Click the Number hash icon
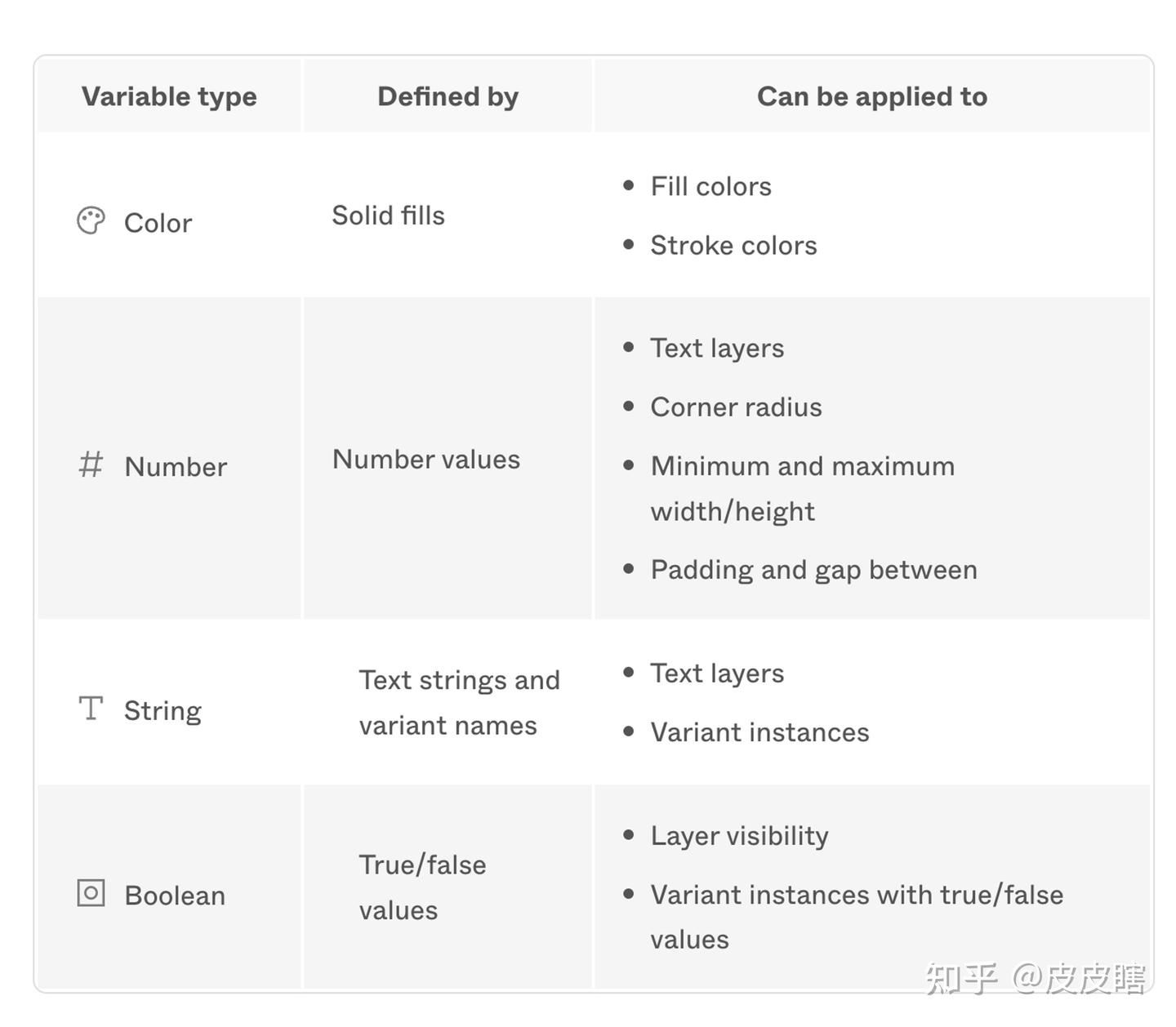The image size is (1176, 1027). [x=91, y=465]
